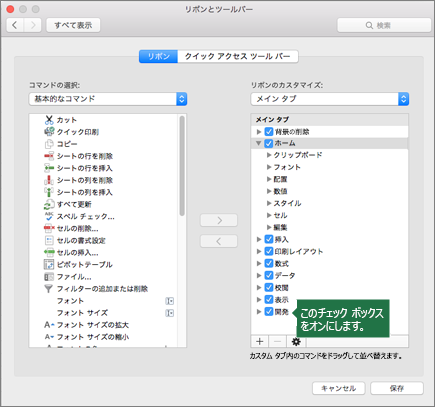
Task: Toggle the 開発 checkbox
Action: pyautogui.click(x=269, y=312)
